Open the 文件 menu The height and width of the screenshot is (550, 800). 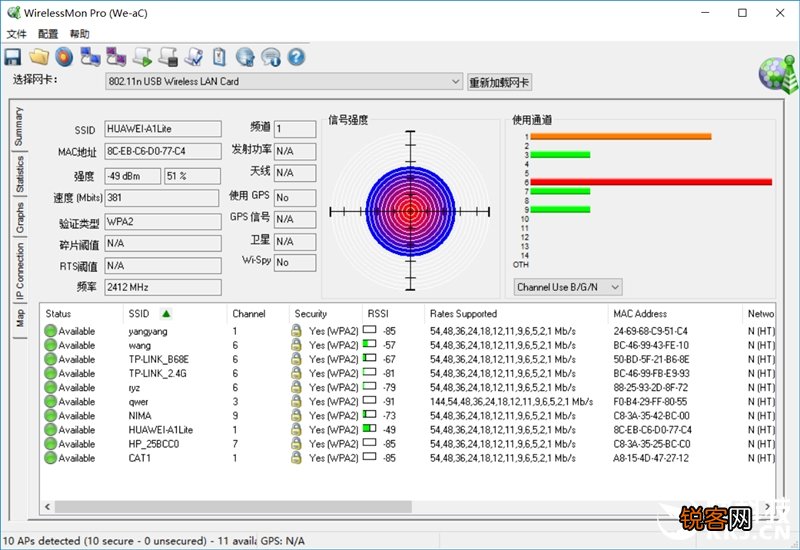16,34
